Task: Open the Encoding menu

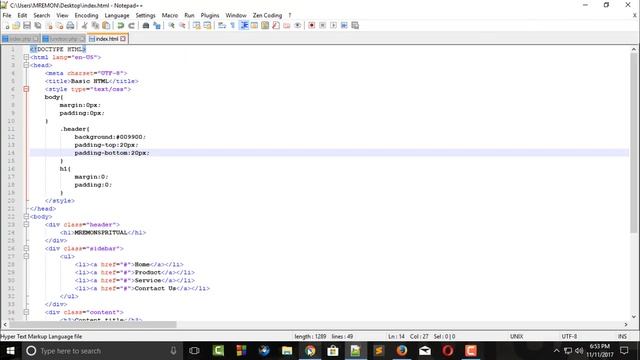Action: click(x=86, y=16)
